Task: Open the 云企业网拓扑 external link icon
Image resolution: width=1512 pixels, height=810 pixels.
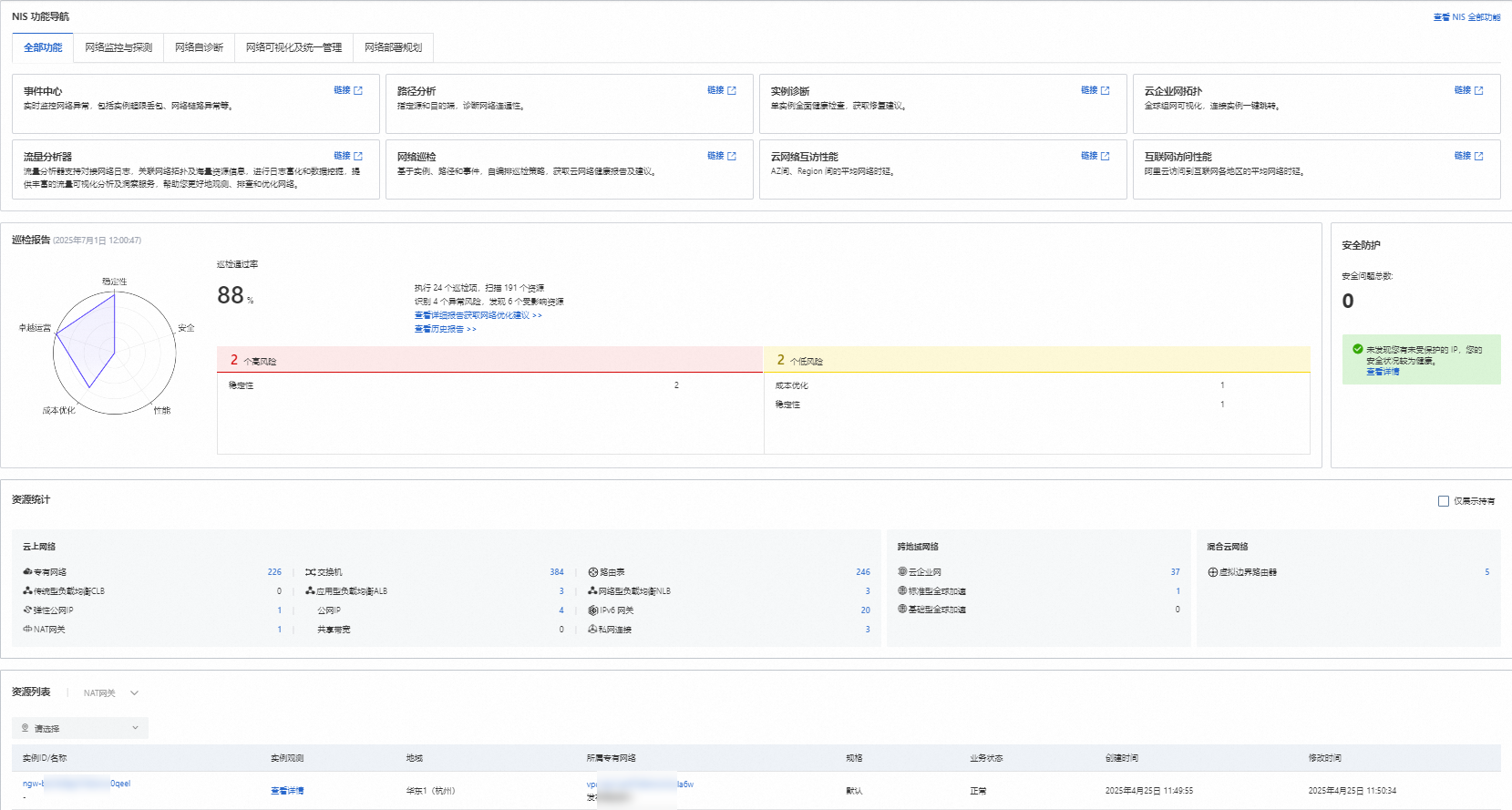Action: pyautogui.click(x=1479, y=90)
